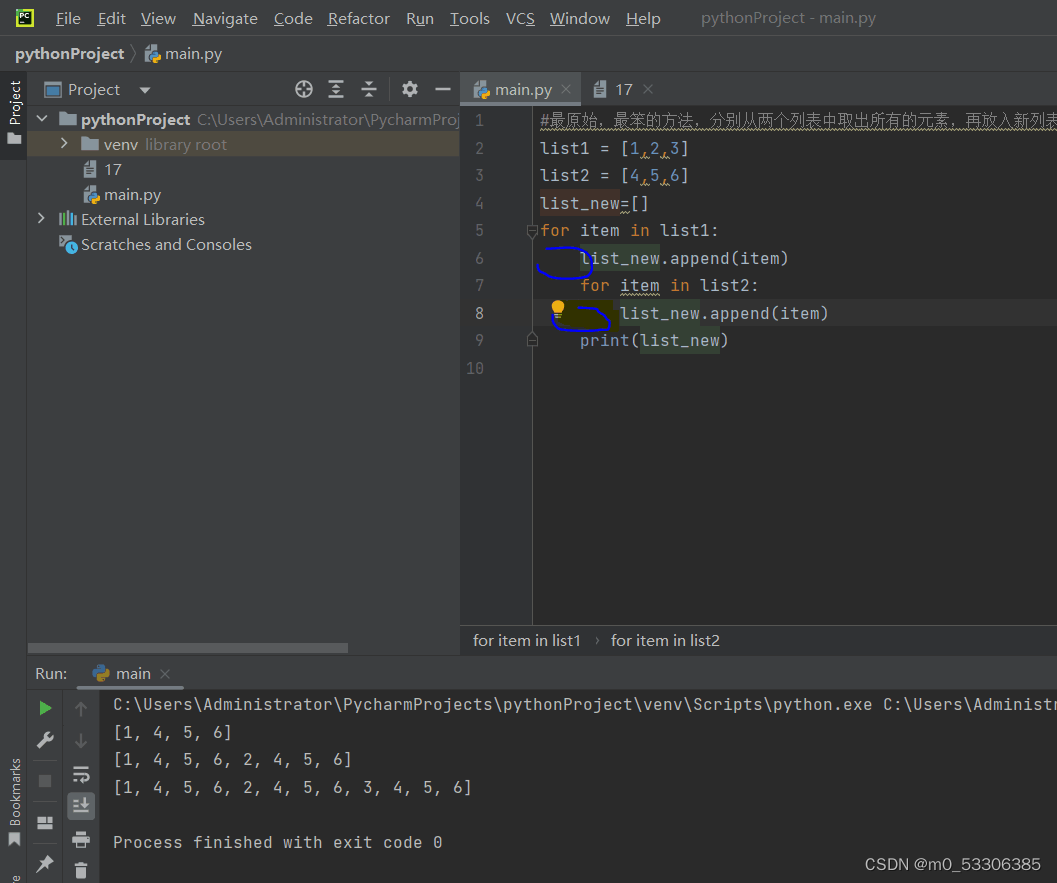This screenshot has width=1057, height=883.
Task: Click the Print console output icon
Action: [x=81, y=839]
